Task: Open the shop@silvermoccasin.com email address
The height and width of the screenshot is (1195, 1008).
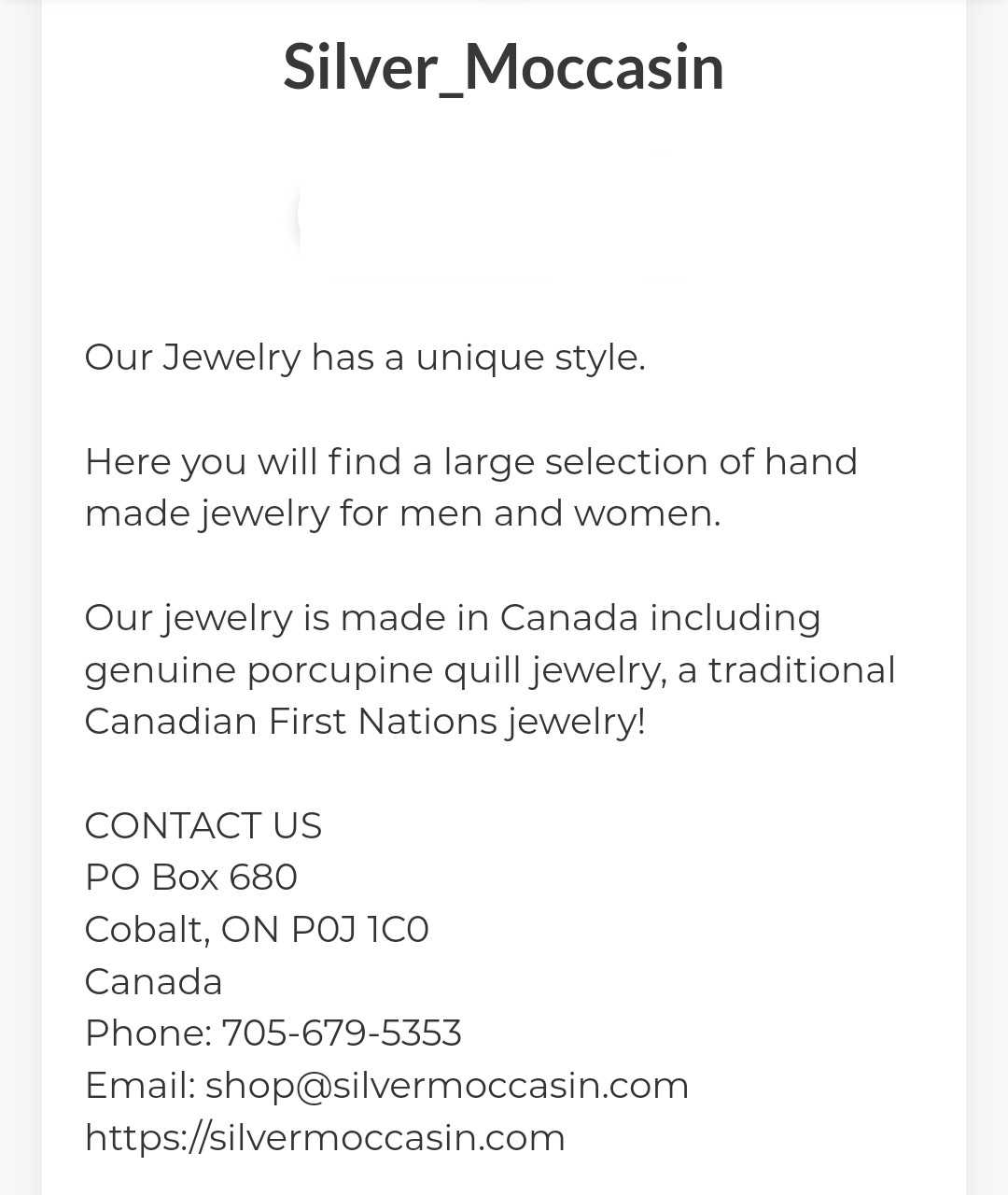Action: [447, 1086]
